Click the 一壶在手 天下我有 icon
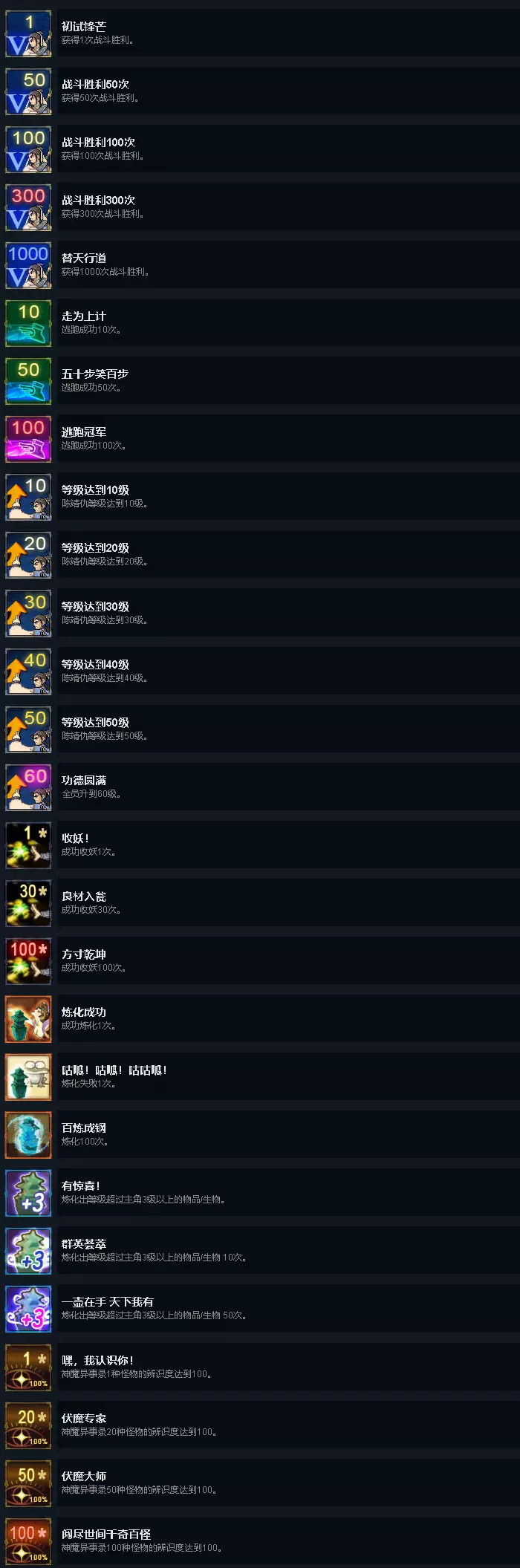The image size is (520, 1568). tap(28, 1309)
